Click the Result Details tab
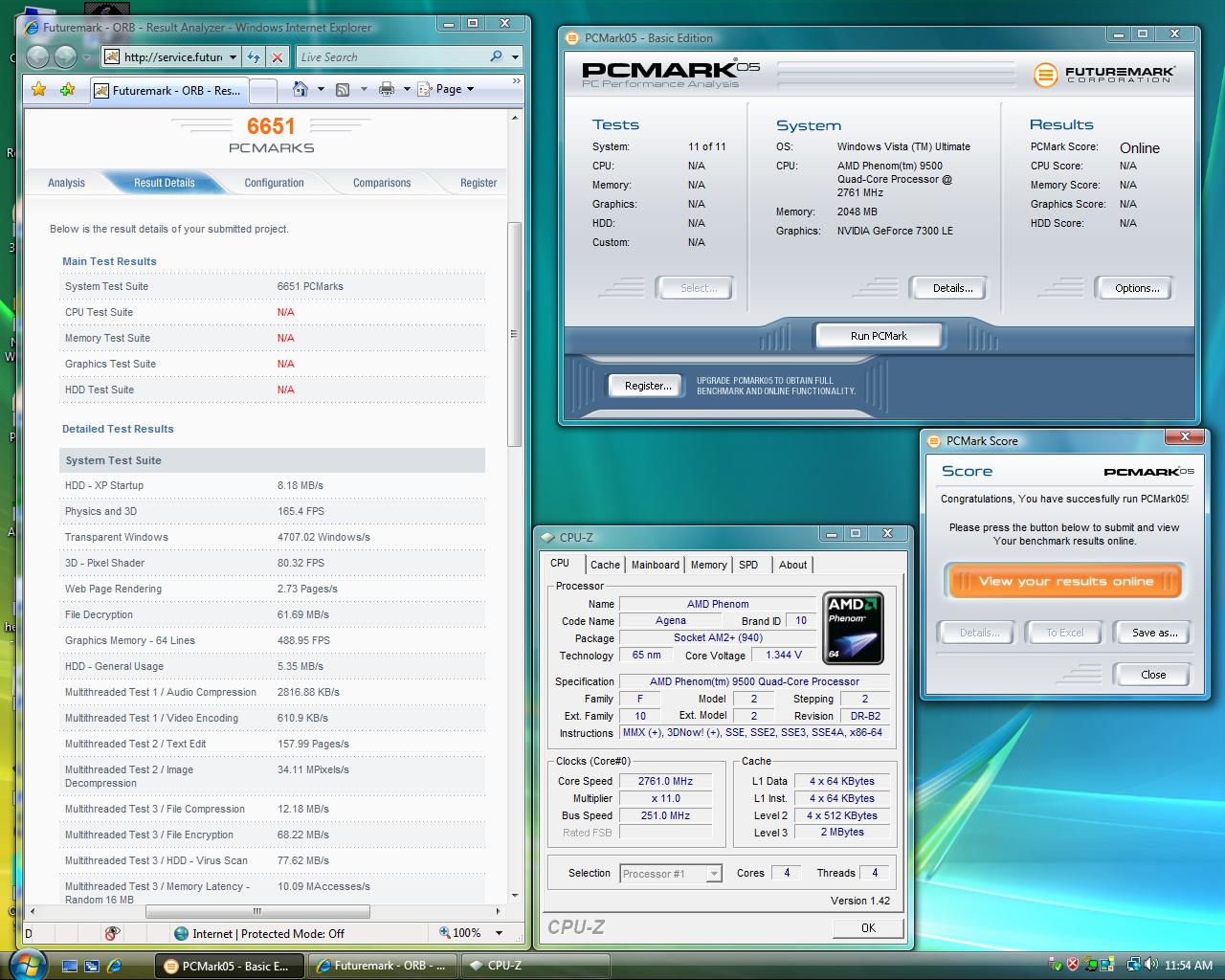This screenshot has width=1225, height=980. click(164, 183)
